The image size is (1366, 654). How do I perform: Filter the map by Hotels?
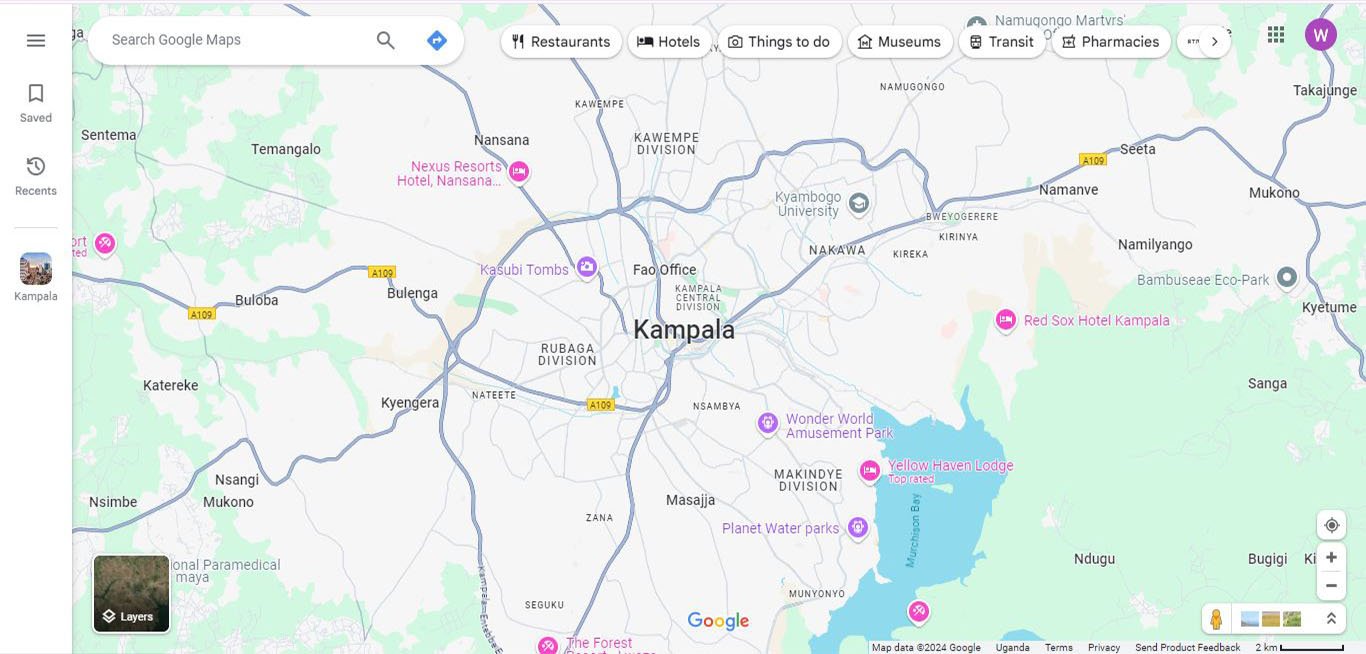669,41
